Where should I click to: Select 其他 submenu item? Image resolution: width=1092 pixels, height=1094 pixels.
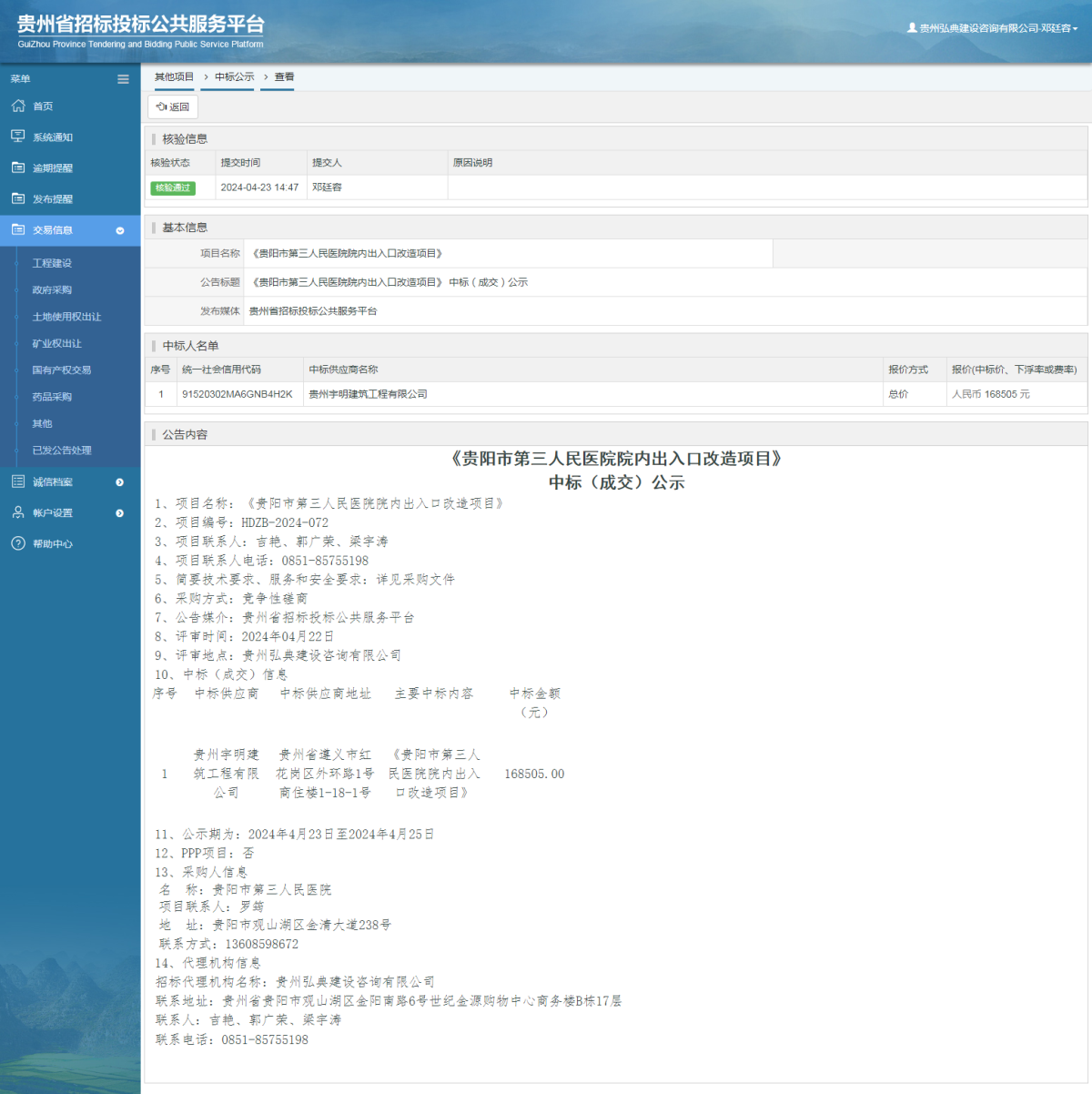tap(42, 424)
